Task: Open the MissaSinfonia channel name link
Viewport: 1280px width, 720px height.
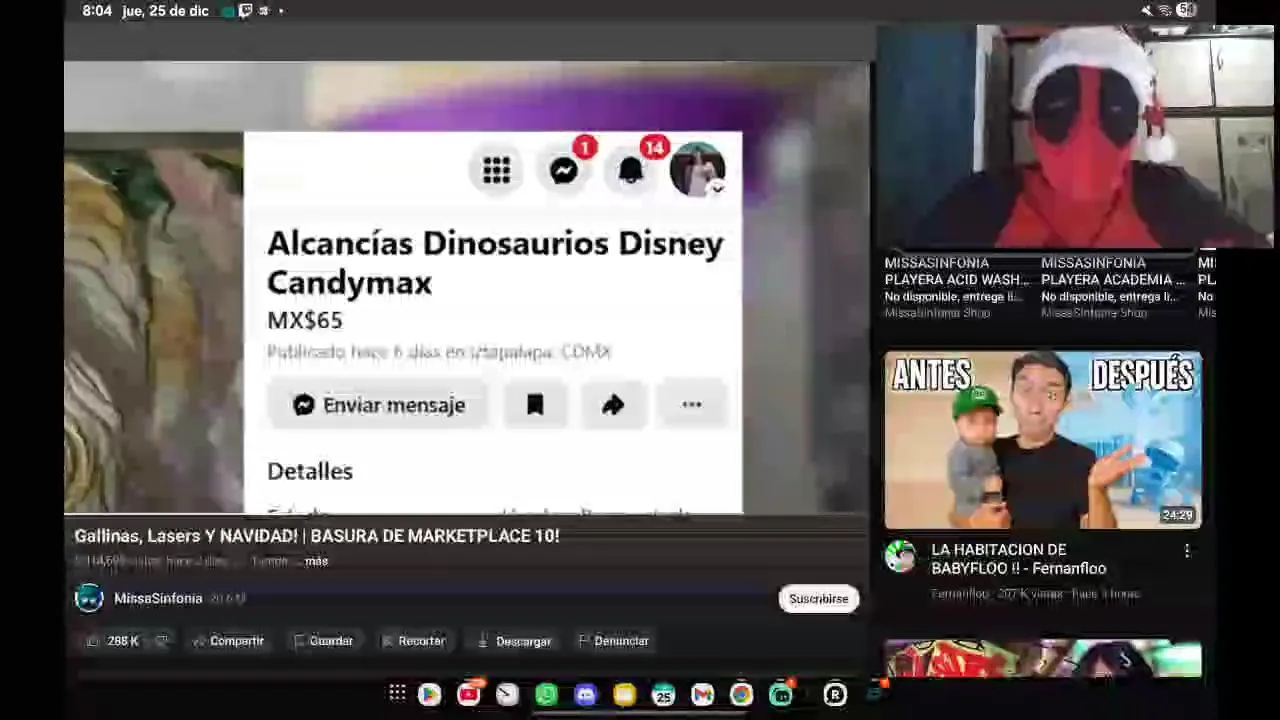Action: [158, 598]
